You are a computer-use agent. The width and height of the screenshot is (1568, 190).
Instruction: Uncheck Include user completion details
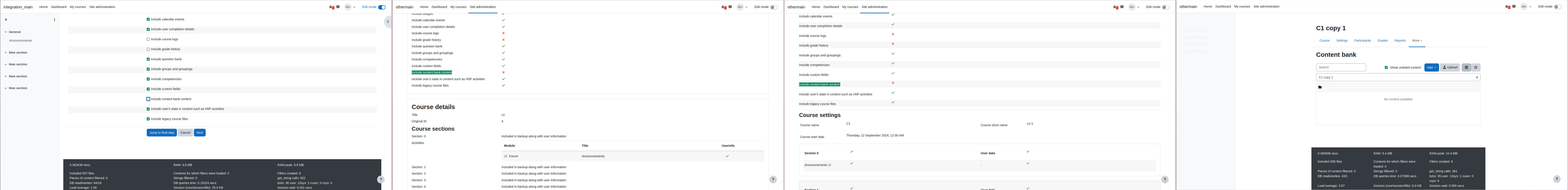tap(148, 29)
